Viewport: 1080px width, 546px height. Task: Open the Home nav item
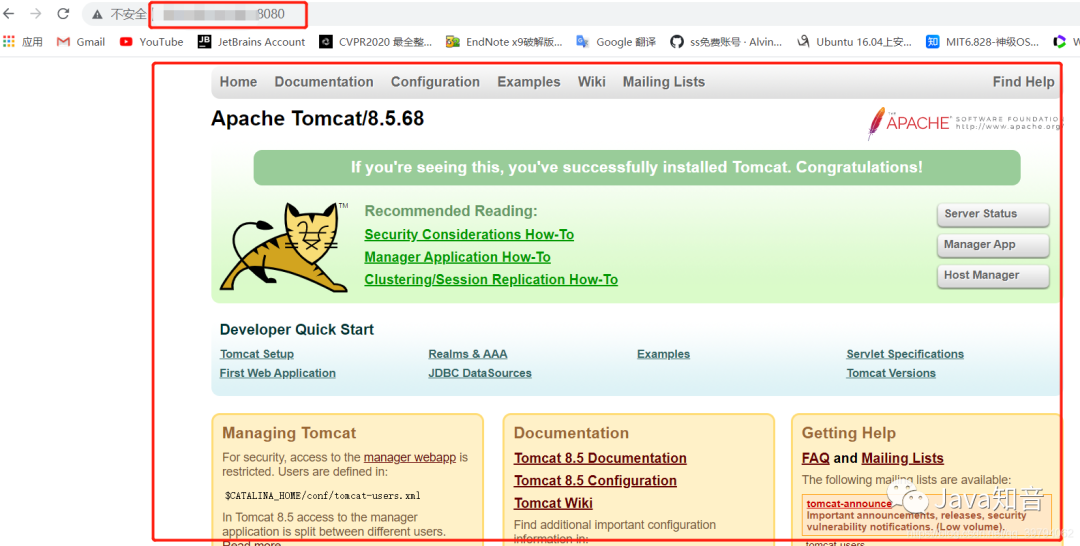[x=238, y=82]
